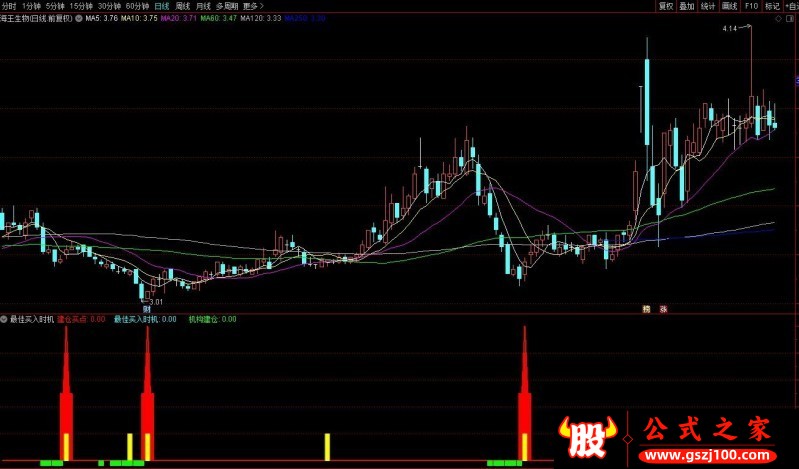Click the 榜 event marker
The image size is (799, 469).
(x=646, y=308)
